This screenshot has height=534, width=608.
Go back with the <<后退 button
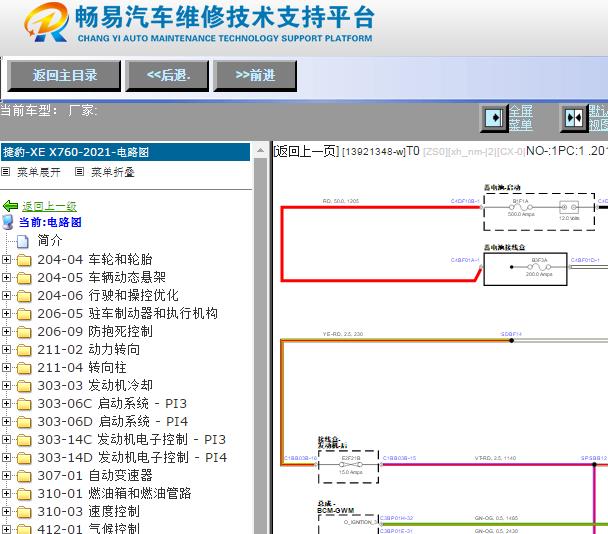[168, 76]
